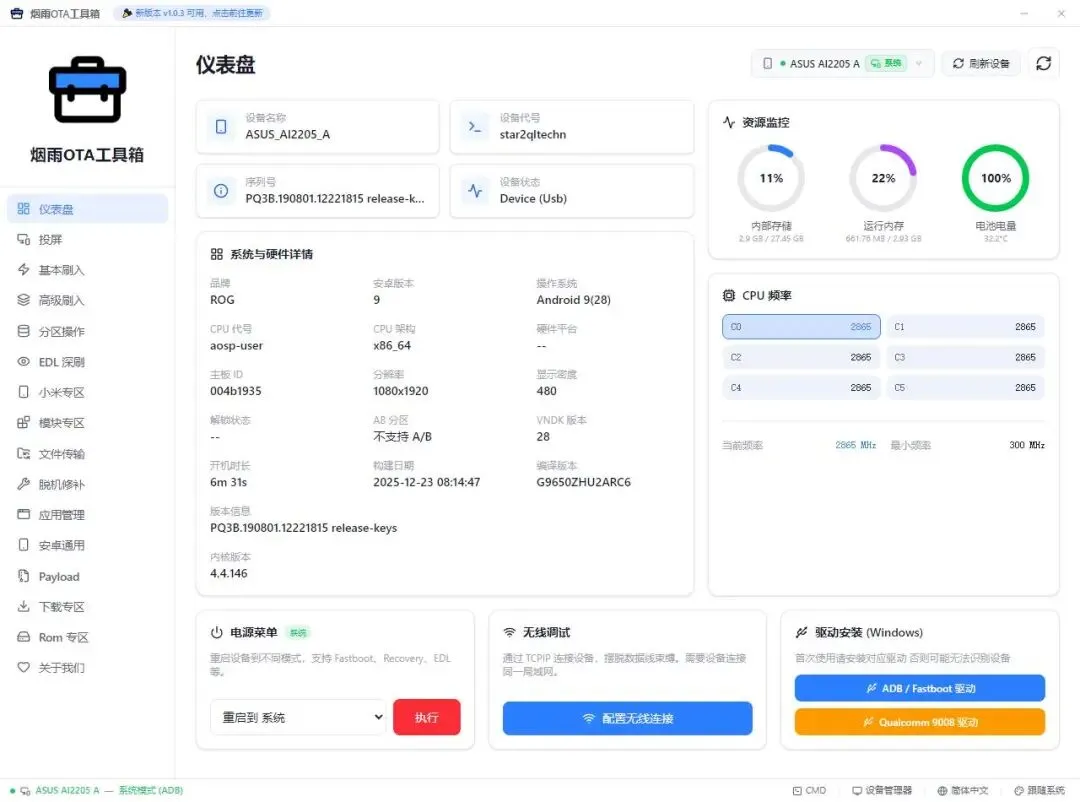This screenshot has width=1080, height=802.
Task: Click the ASUS AI2205 A status bar device
Action: [x=68, y=790]
